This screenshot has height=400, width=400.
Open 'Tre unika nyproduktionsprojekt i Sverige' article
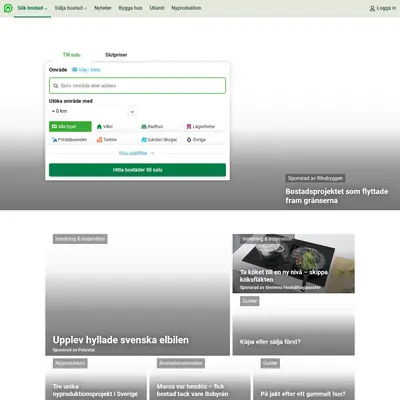95,390
